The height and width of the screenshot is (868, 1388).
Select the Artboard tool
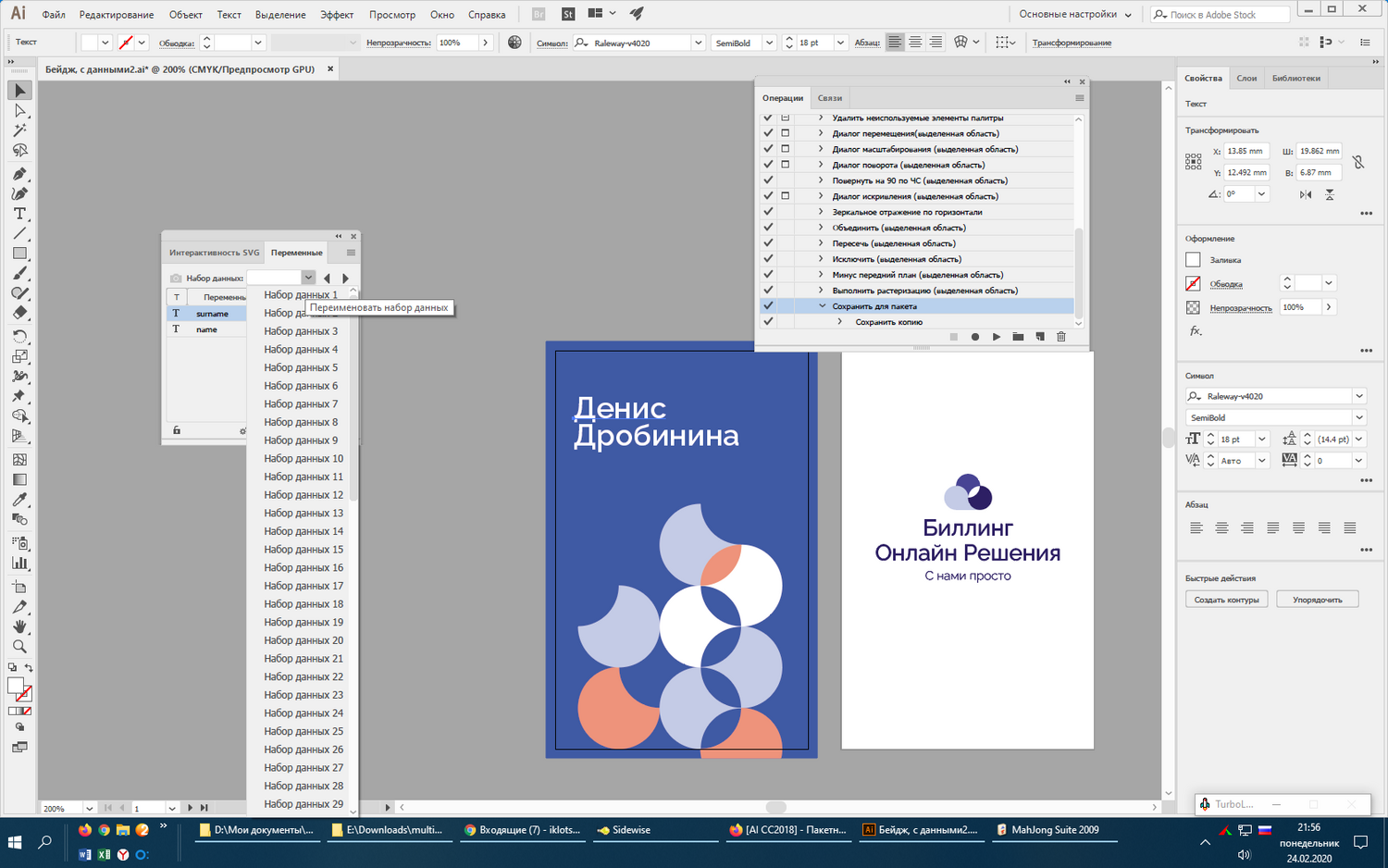click(19, 587)
